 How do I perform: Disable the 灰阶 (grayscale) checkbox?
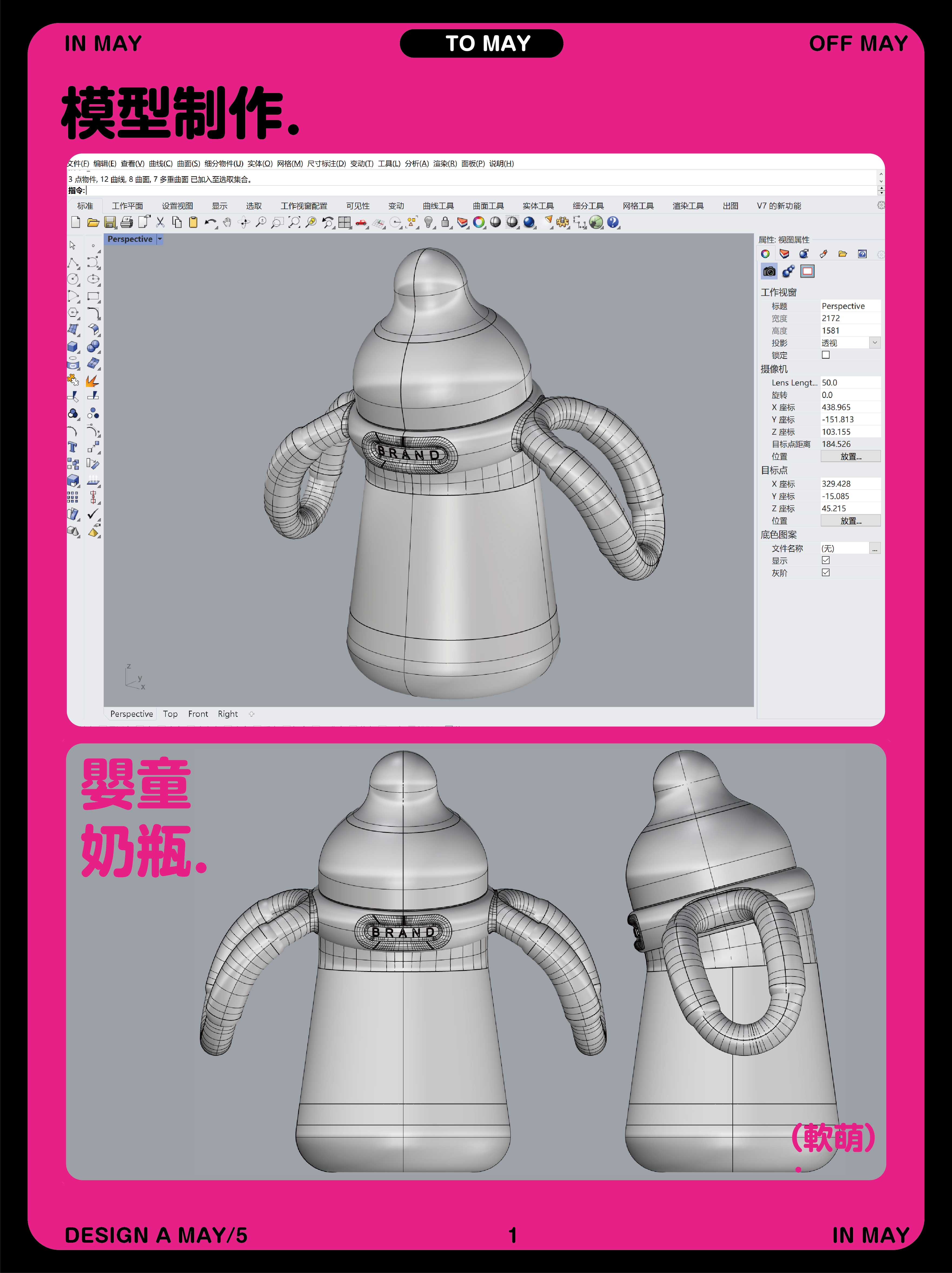825,573
